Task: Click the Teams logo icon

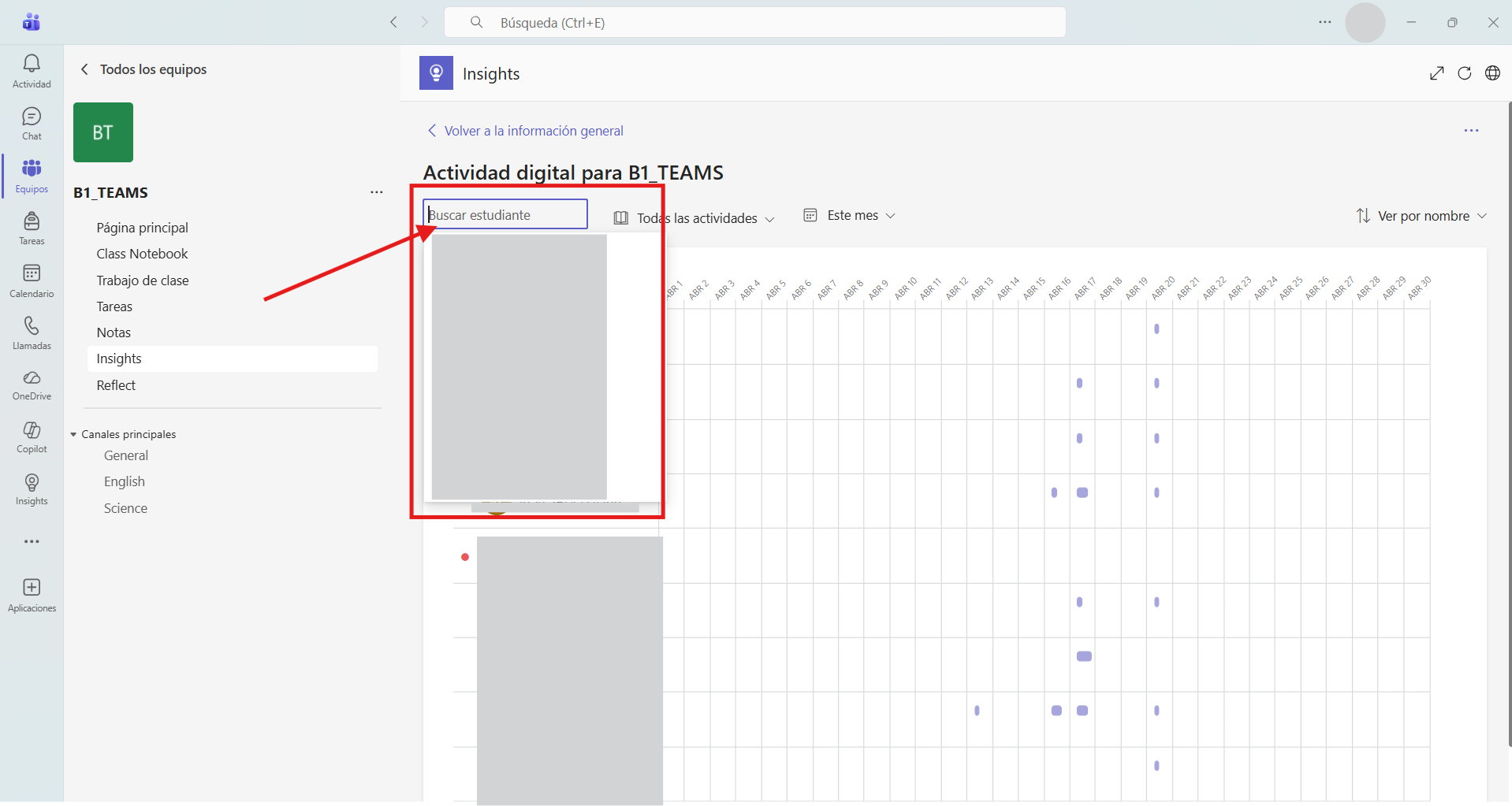Action: (x=32, y=22)
